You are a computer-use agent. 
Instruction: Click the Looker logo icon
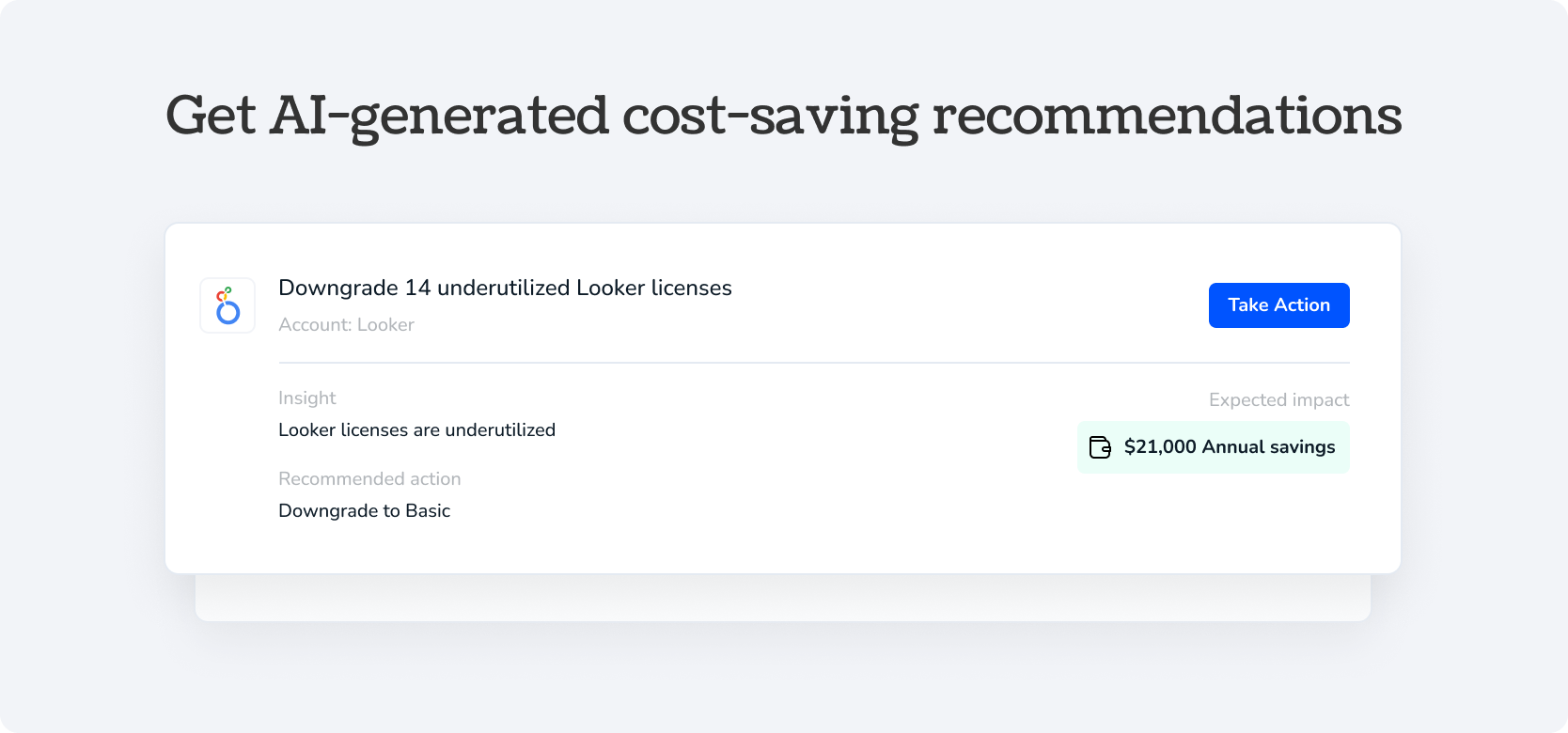click(227, 305)
